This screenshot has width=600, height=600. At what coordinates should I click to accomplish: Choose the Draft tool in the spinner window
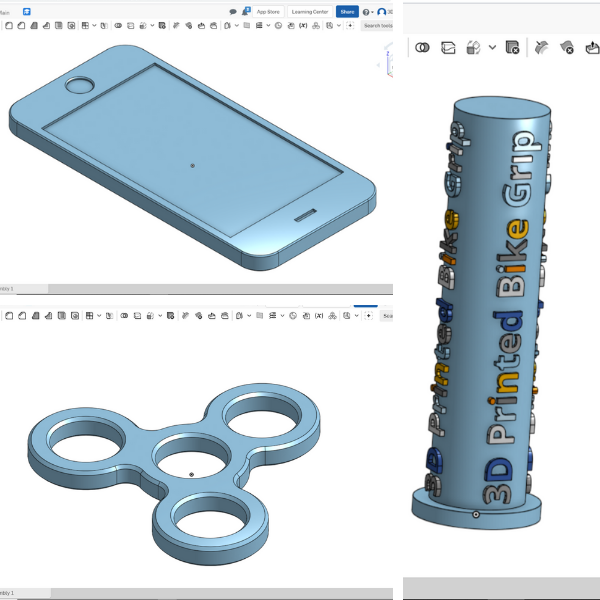pyautogui.click(x=36, y=316)
